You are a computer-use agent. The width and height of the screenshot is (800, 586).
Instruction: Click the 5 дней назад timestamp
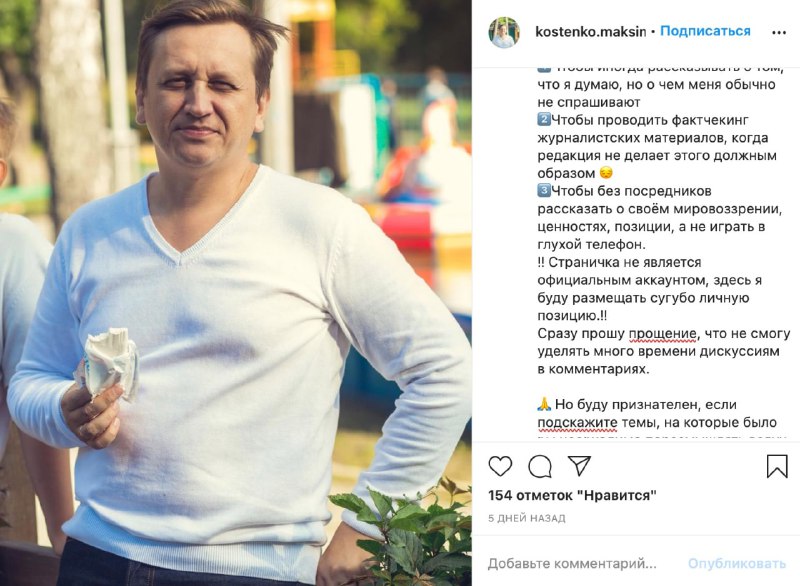(x=527, y=518)
